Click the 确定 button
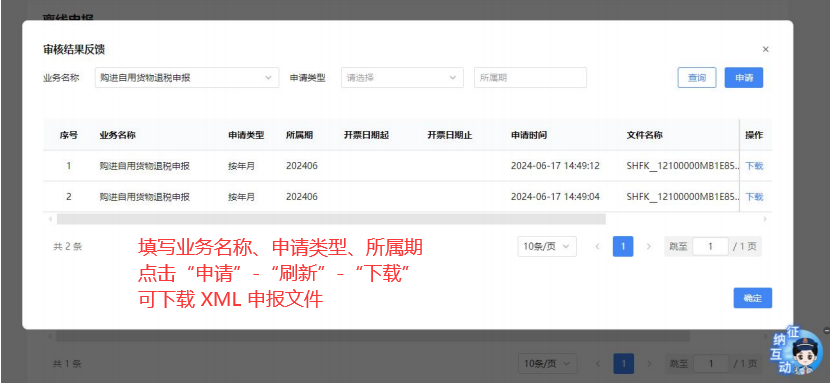This screenshot has height=385, width=830. tap(753, 298)
